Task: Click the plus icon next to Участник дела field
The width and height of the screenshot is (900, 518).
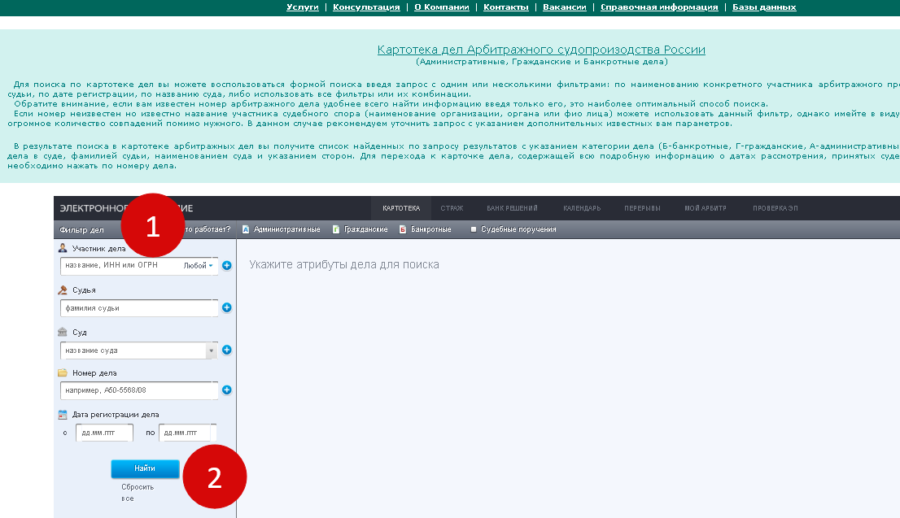Action: click(226, 266)
